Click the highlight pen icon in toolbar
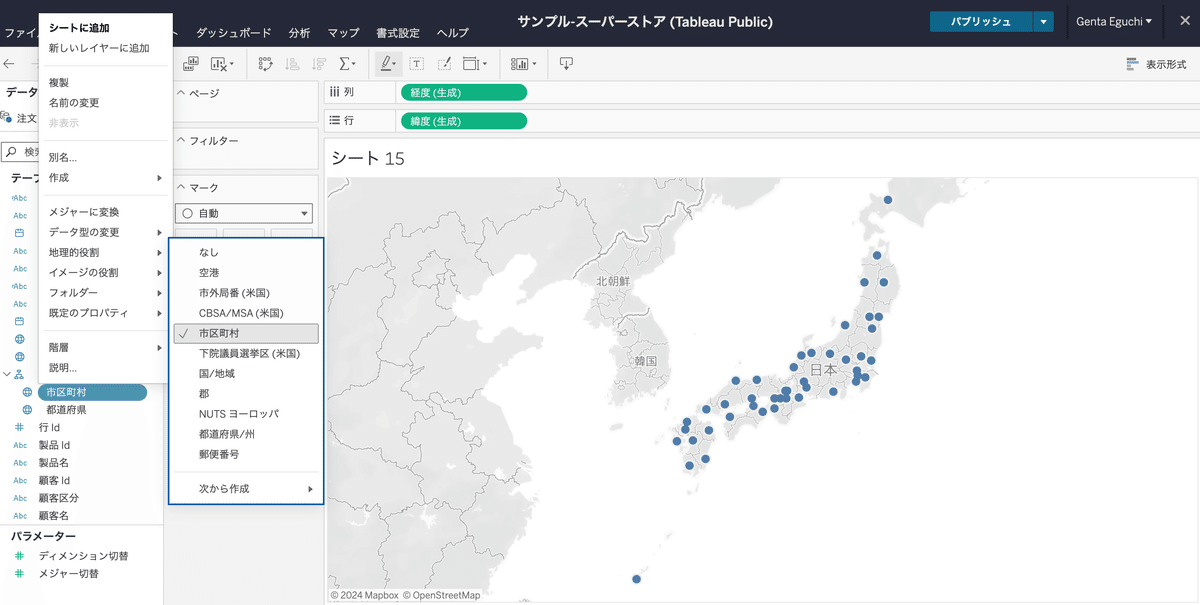 tap(385, 63)
